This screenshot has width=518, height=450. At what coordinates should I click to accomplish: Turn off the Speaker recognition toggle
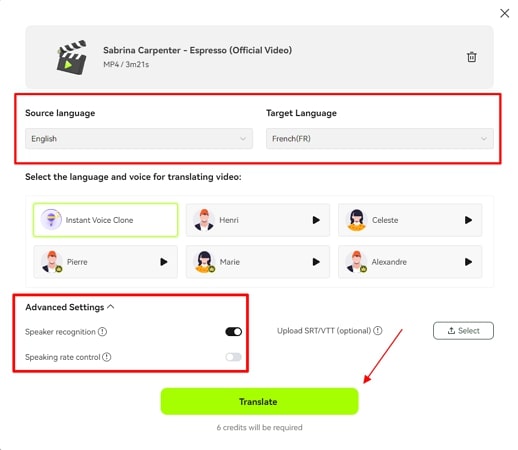click(x=233, y=332)
